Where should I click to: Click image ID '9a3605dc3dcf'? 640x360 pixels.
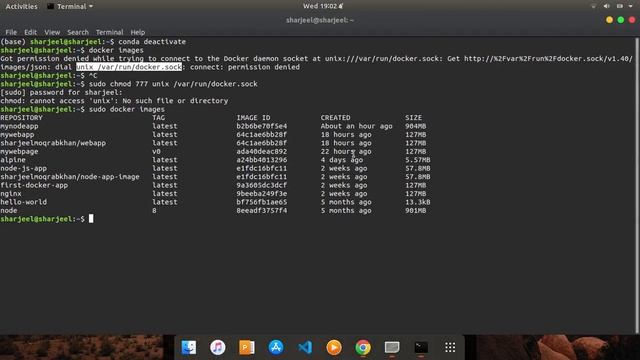pyautogui.click(x=262, y=185)
